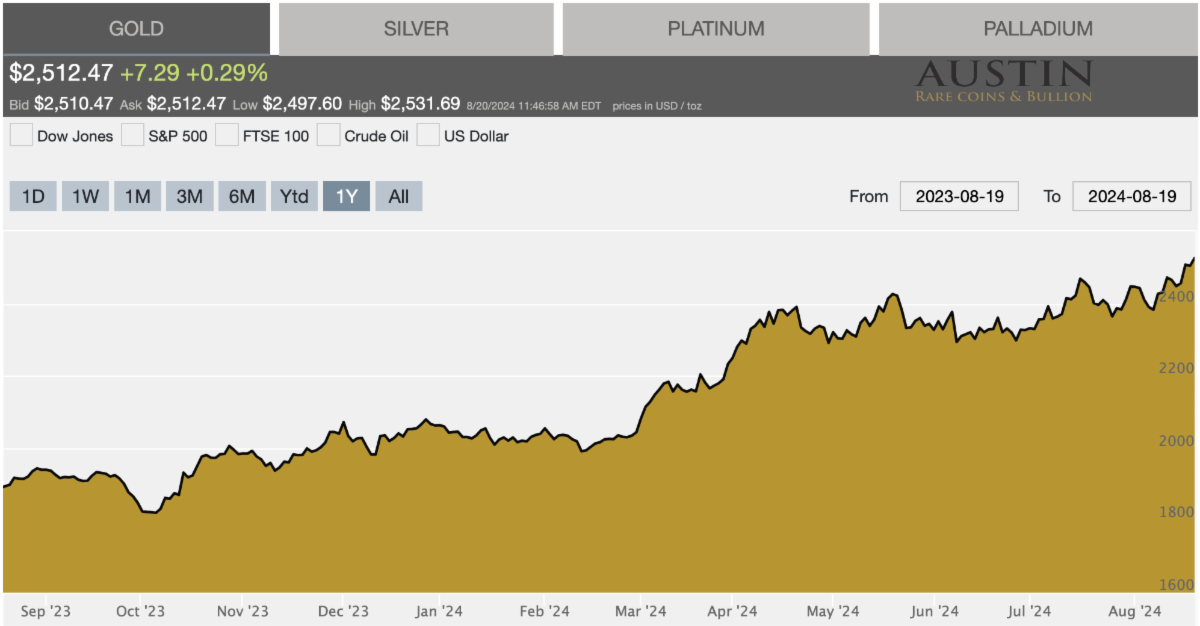Show the 3M chart range

pyautogui.click(x=189, y=196)
